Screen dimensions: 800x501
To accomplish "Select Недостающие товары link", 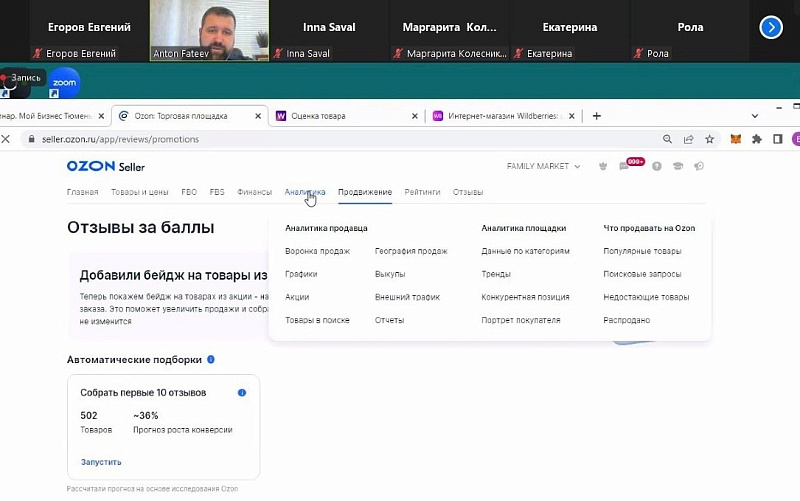I will pyautogui.click(x=646, y=297).
